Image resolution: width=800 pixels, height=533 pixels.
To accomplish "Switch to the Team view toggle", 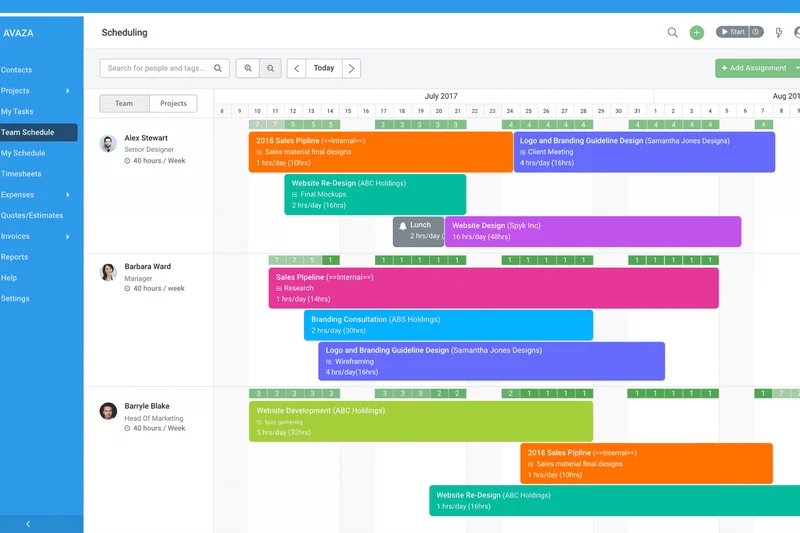I will click(x=124, y=104).
